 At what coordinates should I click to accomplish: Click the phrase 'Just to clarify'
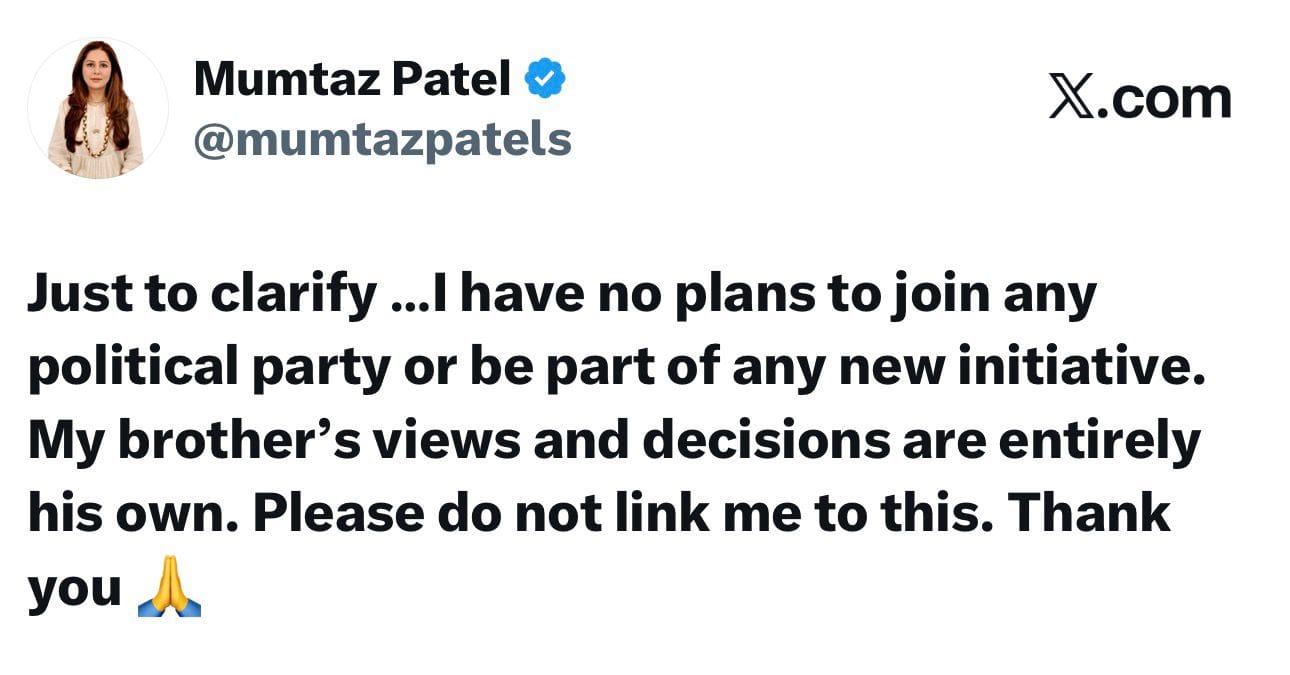coord(201,296)
